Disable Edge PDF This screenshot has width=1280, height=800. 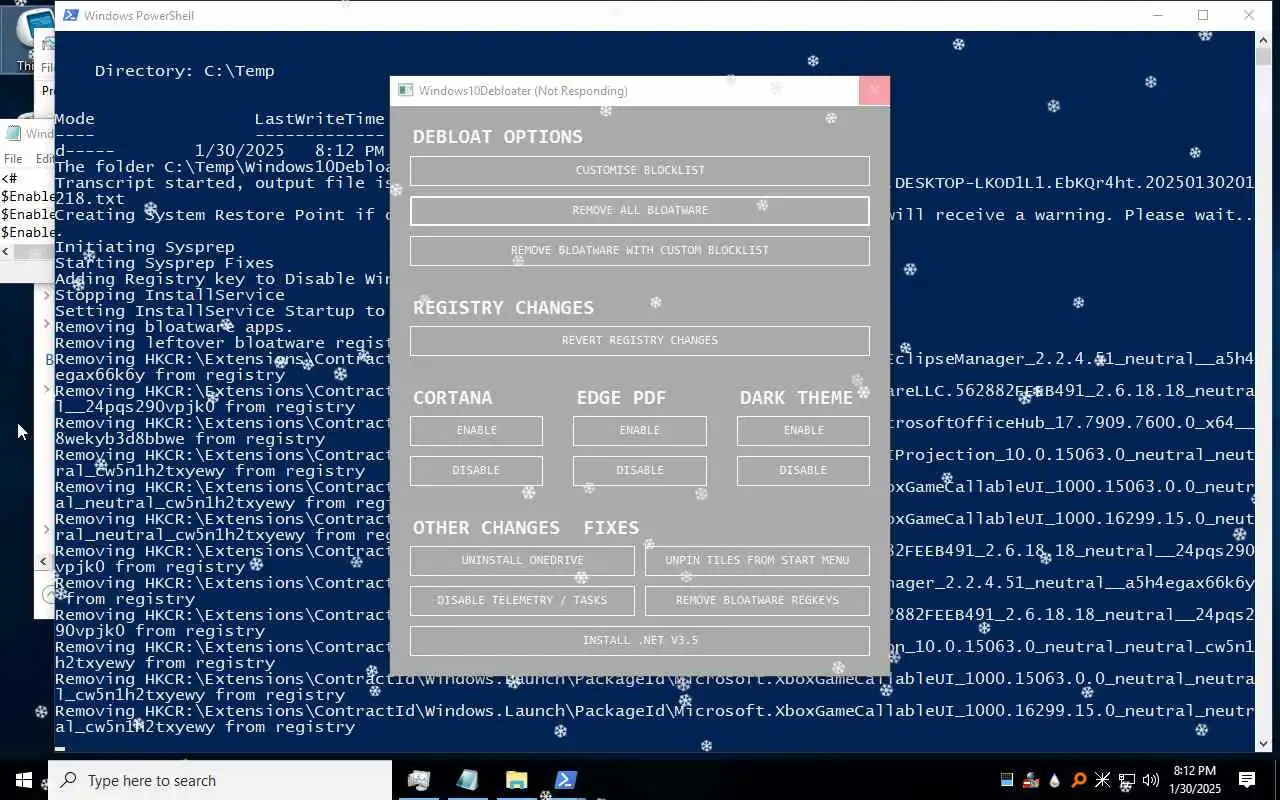639,471
